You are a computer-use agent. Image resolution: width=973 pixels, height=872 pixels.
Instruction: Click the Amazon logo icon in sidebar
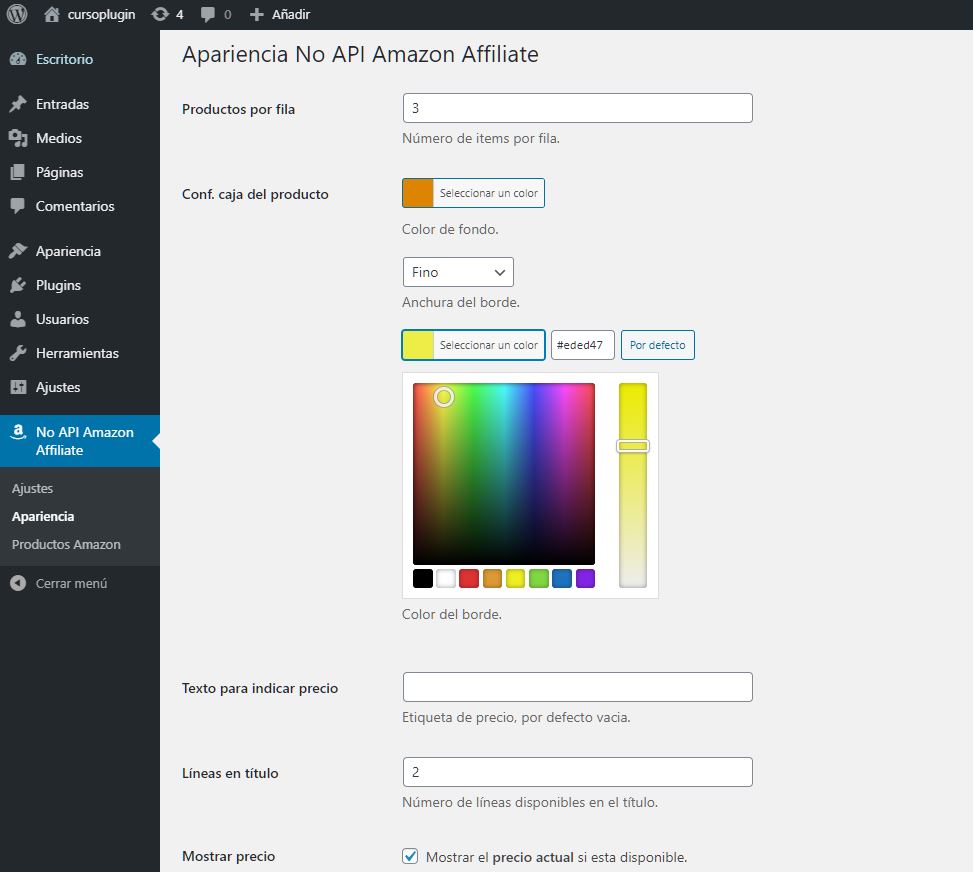(x=19, y=432)
